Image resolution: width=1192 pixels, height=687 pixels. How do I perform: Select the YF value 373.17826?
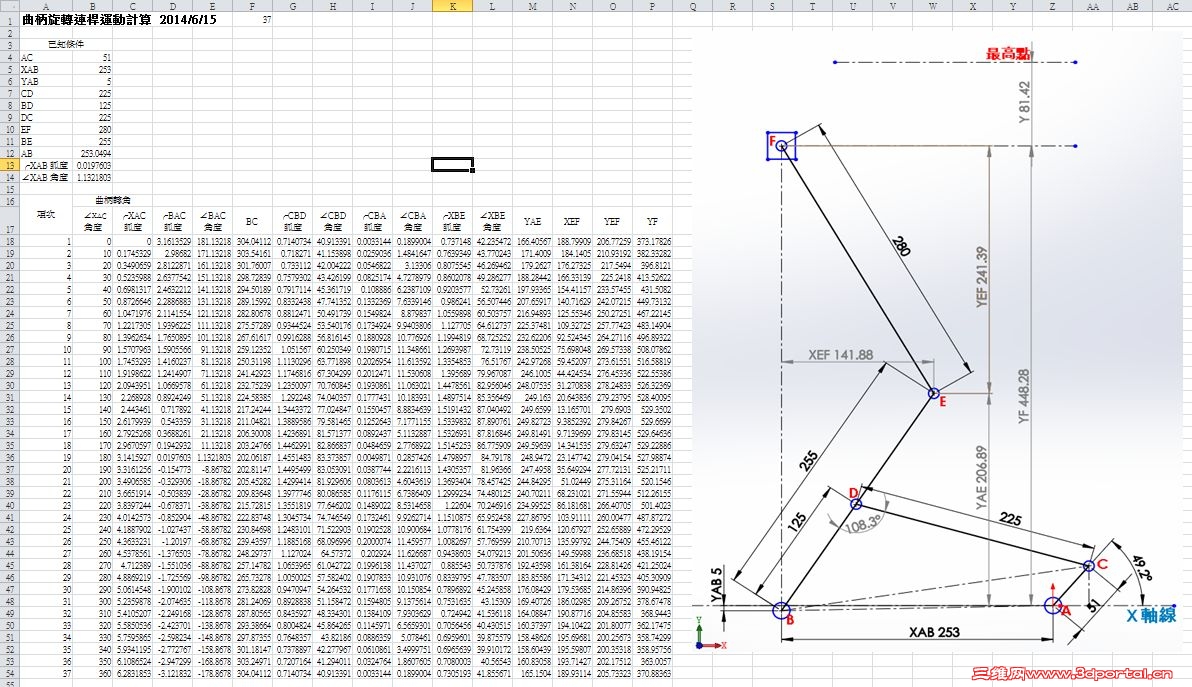point(652,241)
